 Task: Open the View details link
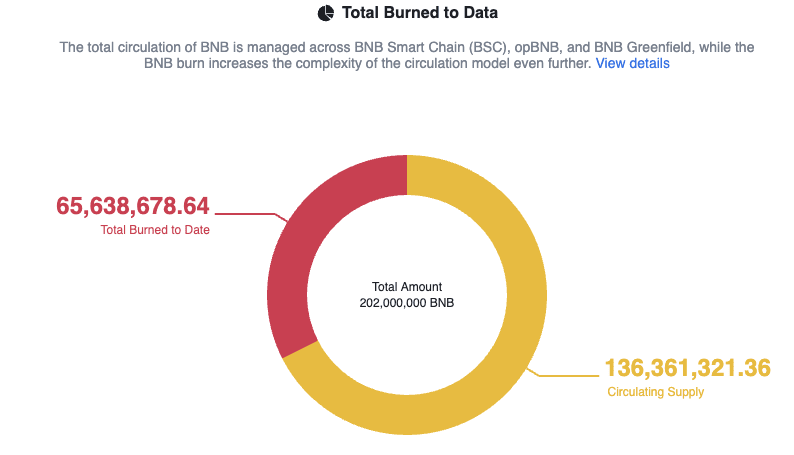(632, 63)
